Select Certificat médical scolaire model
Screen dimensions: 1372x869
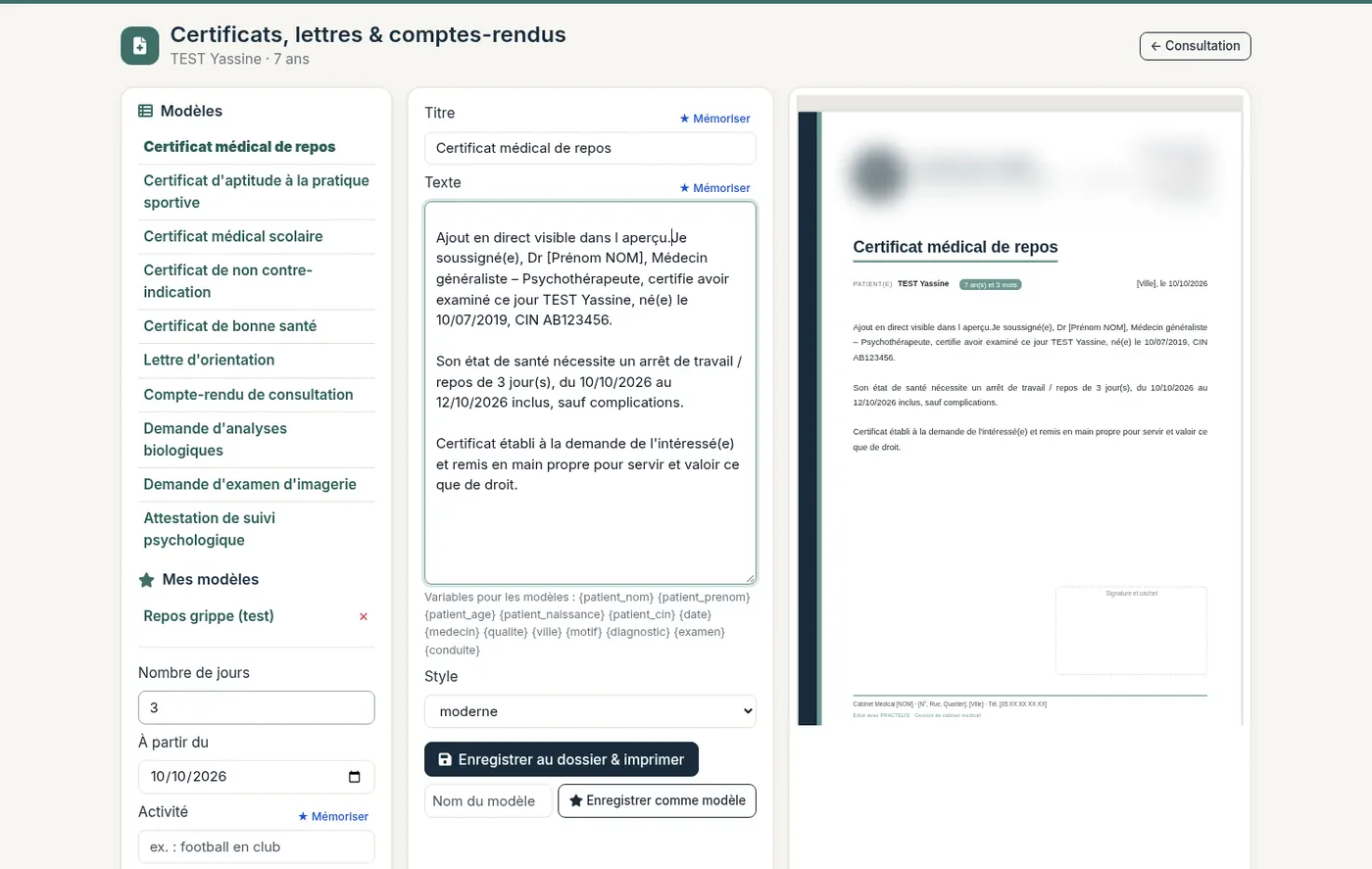233,236
